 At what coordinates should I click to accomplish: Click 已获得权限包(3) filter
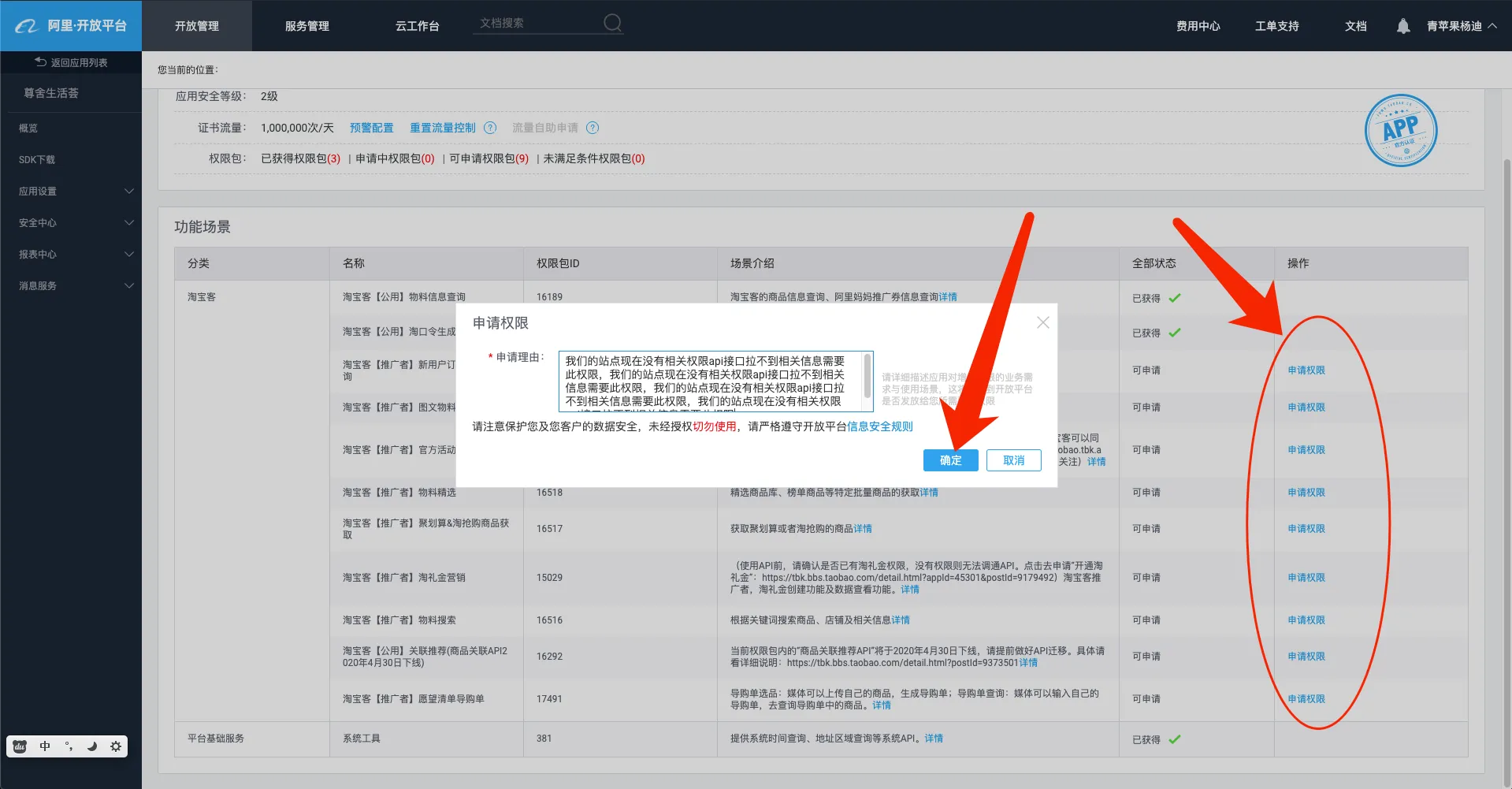[x=300, y=158]
